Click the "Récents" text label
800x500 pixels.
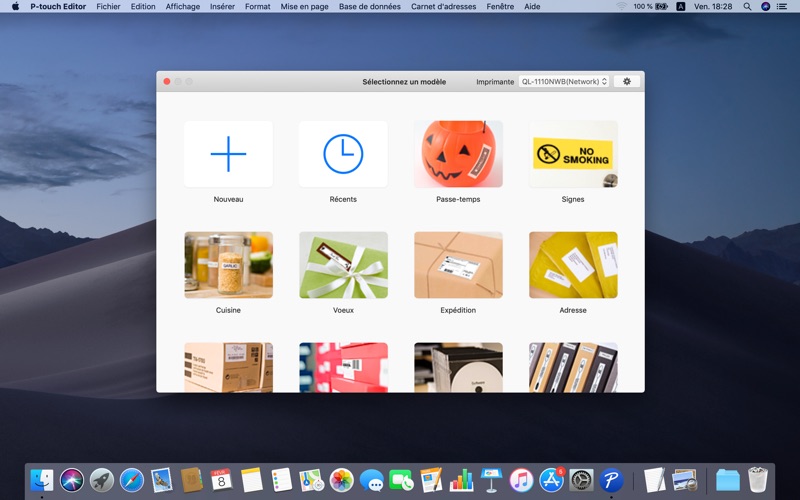[x=343, y=199]
